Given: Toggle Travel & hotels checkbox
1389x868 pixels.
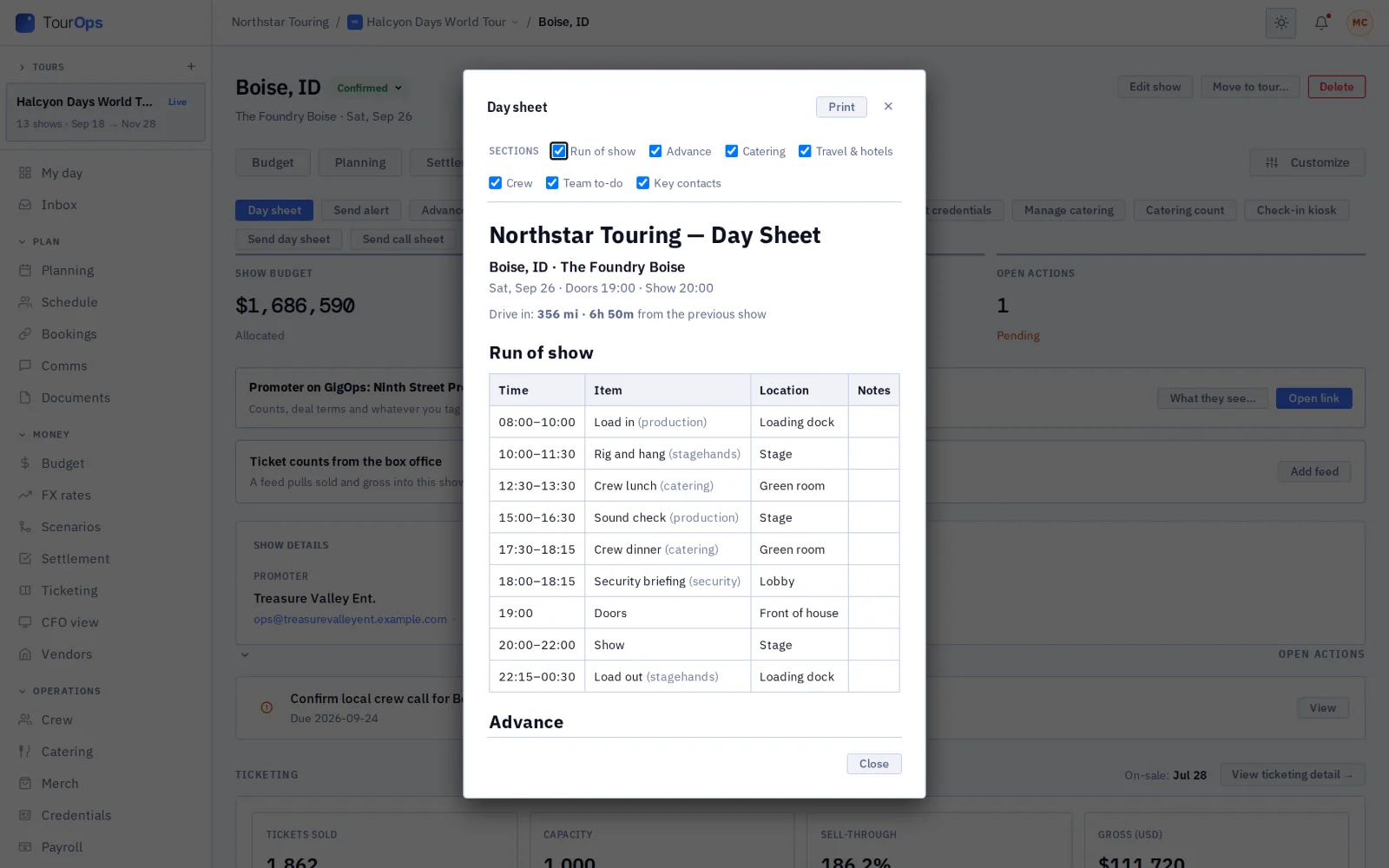Looking at the screenshot, I should [805, 151].
